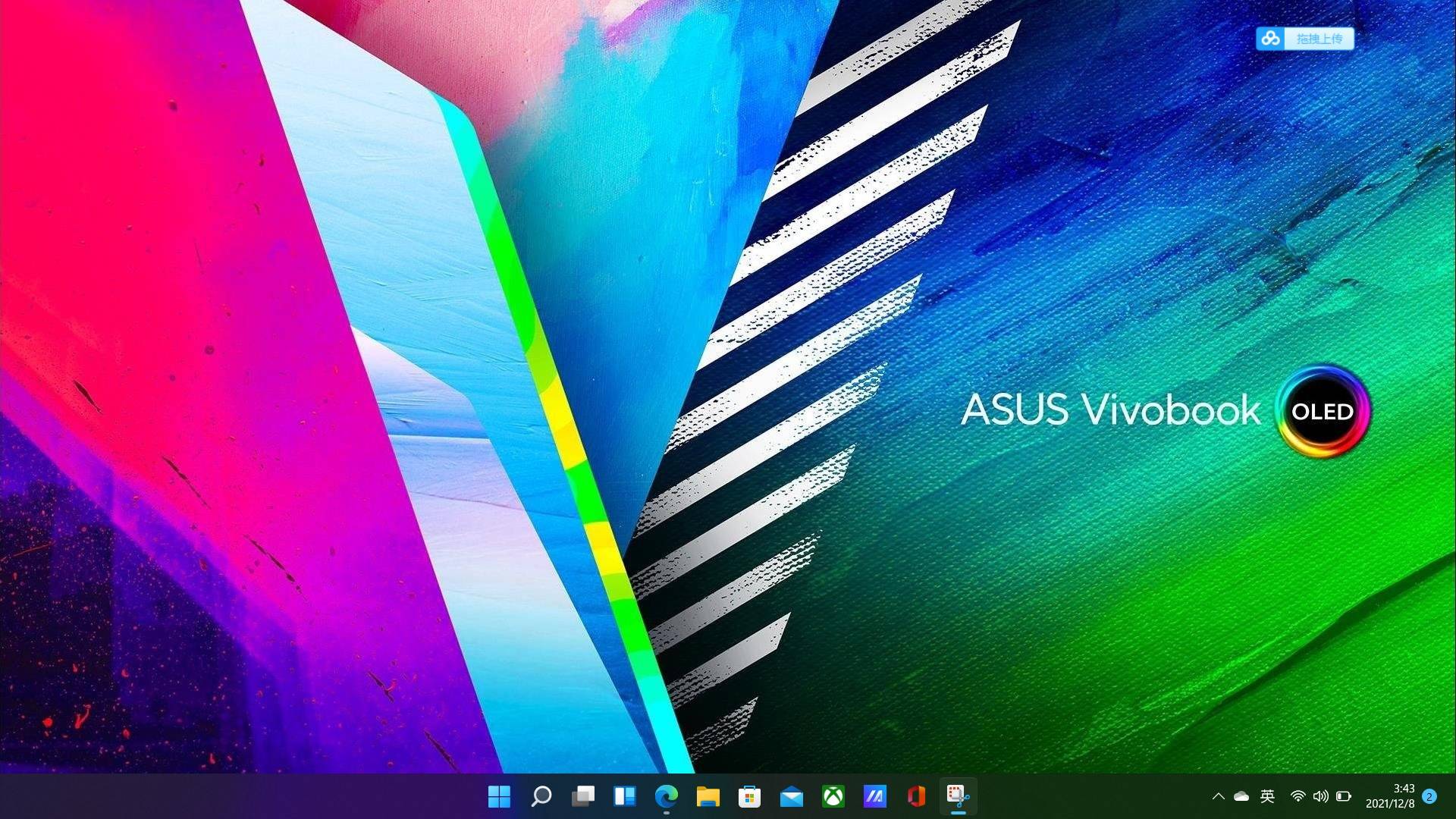
Task: Launch the Xbox app
Action: [x=833, y=796]
